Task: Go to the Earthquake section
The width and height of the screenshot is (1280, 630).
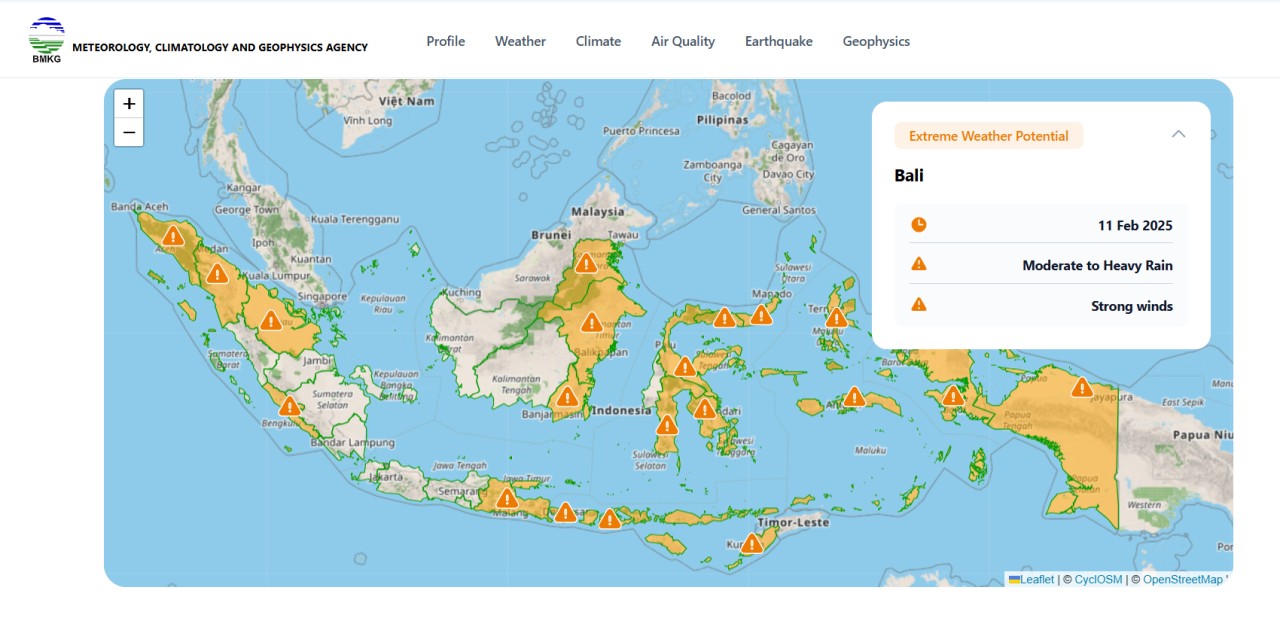Action: [x=779, y=41]
